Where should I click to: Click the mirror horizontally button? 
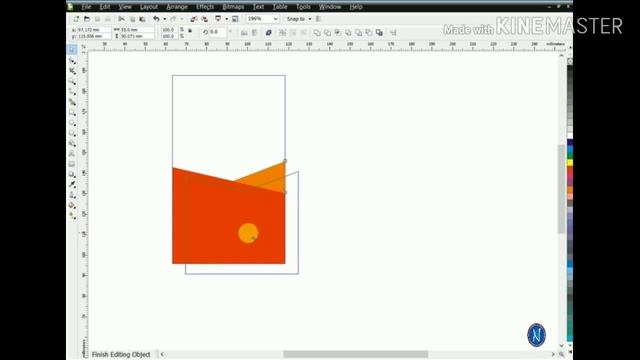[x=244, y=33]
